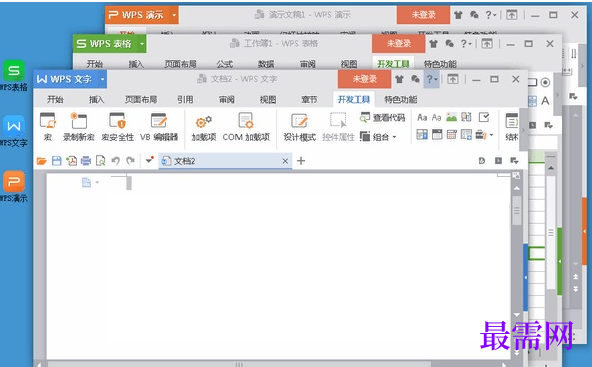Open the 视图 tab in WPS 文字
592x367 pixels.
pyautogui.click(x=268, y=100)
